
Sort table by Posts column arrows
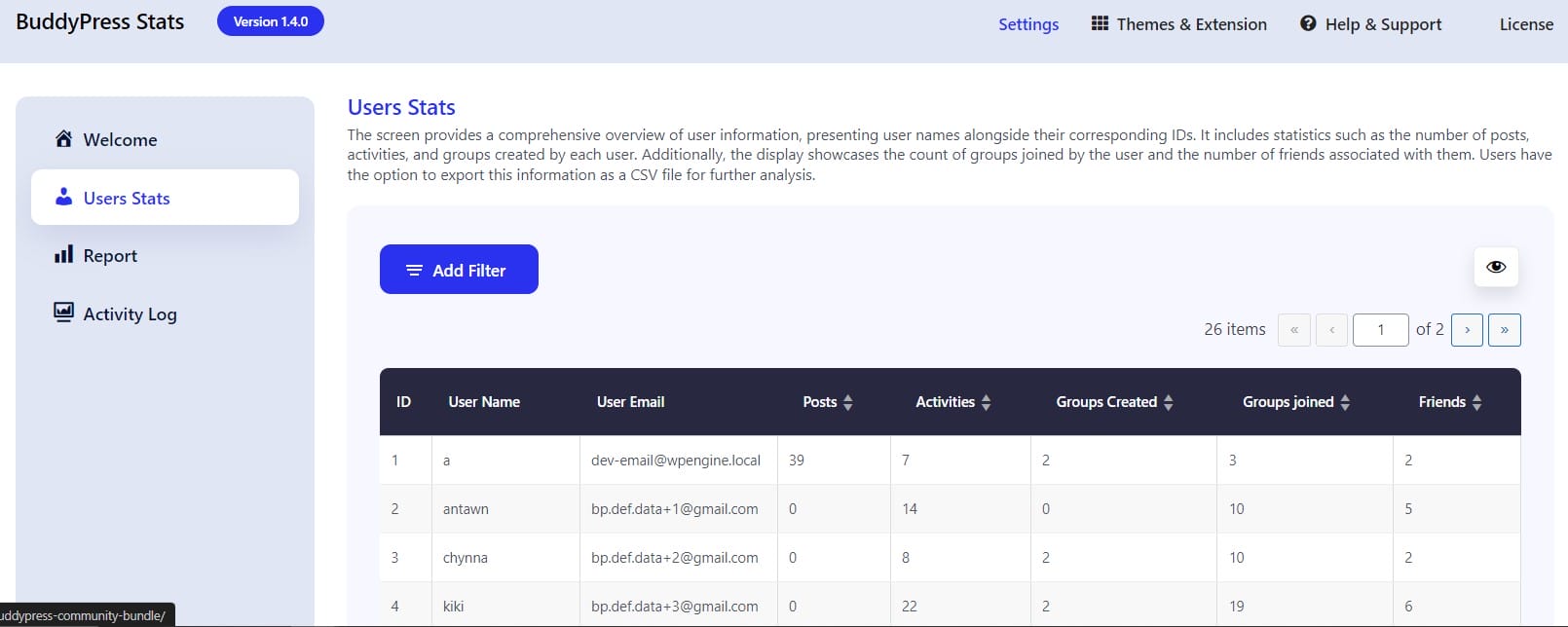(x=848, y=402)
